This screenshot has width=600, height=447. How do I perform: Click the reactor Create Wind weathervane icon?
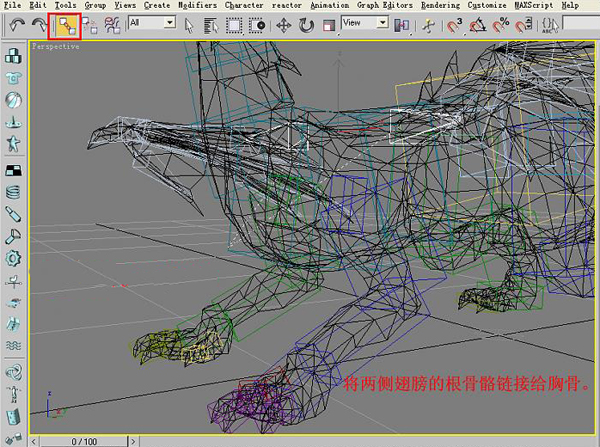(x=13, y=281)
